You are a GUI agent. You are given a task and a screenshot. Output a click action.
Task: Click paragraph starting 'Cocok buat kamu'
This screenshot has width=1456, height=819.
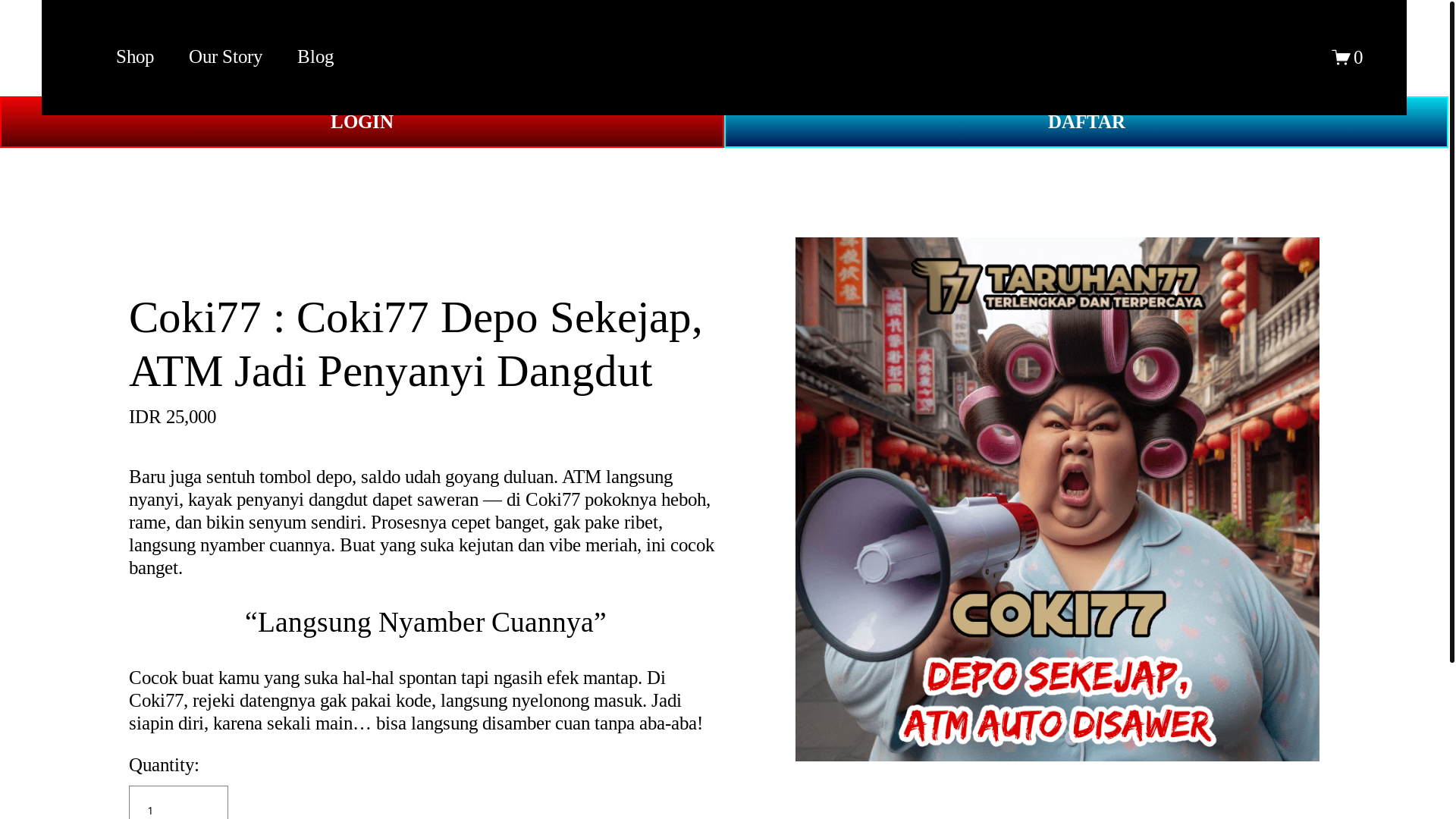click(x=416, y=701)
